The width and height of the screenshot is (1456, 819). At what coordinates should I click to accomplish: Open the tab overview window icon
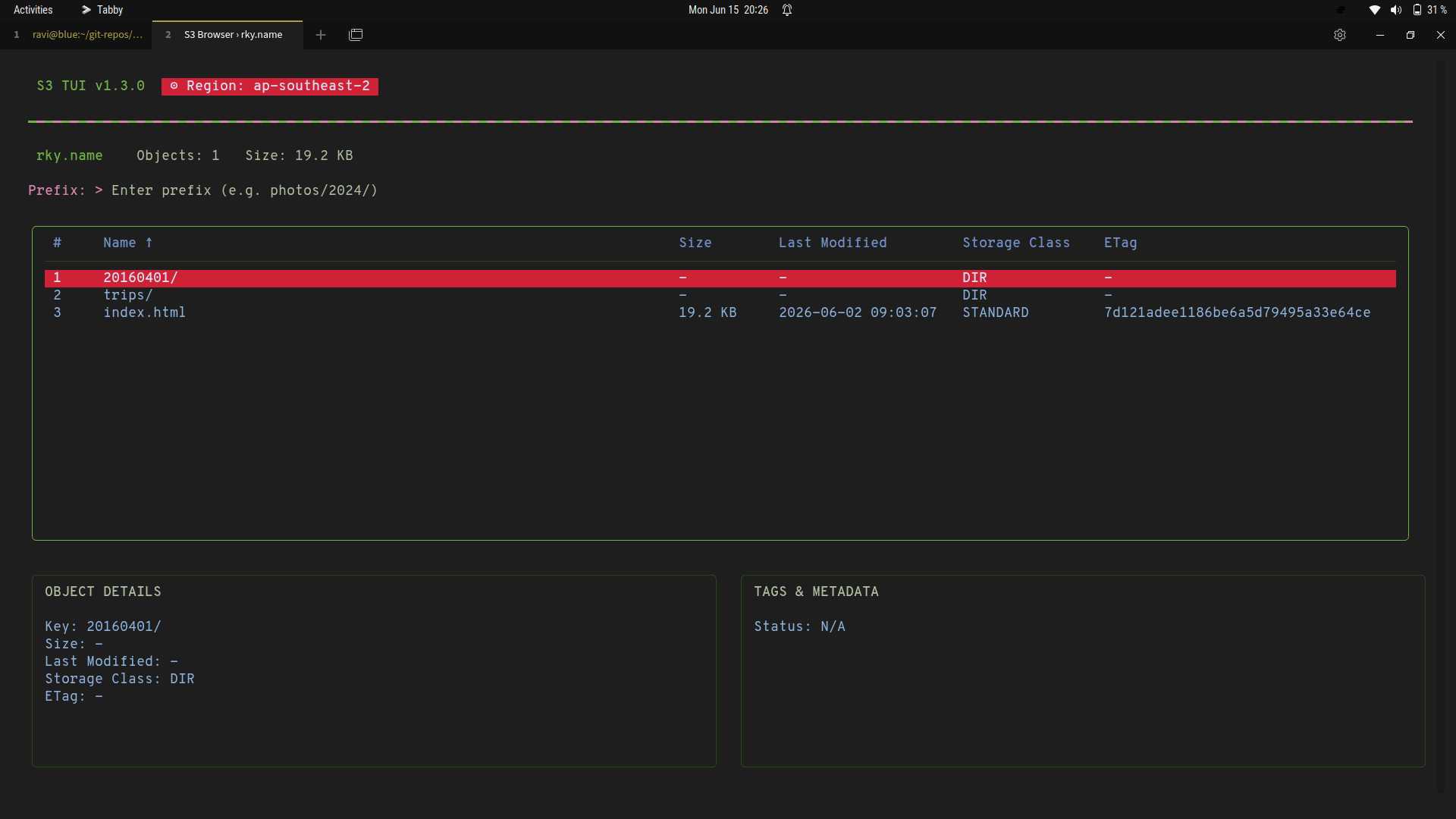pyautogui.click(x=356, y=35)
